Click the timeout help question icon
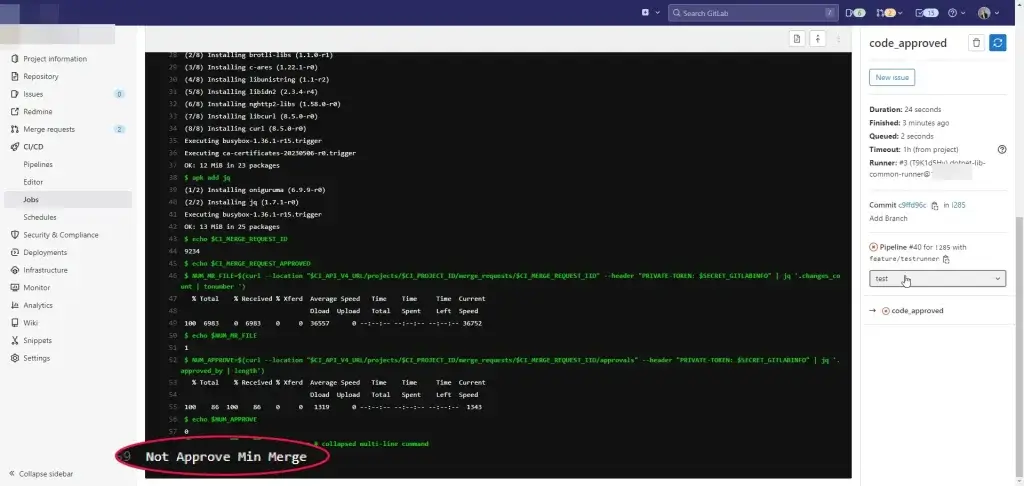This screenshot has width=1024, height=486. coord(1002,149)
